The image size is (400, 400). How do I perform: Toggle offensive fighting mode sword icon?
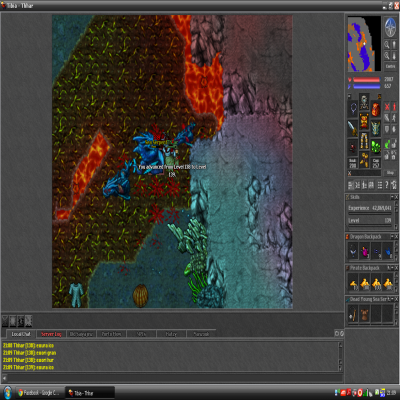387,118
